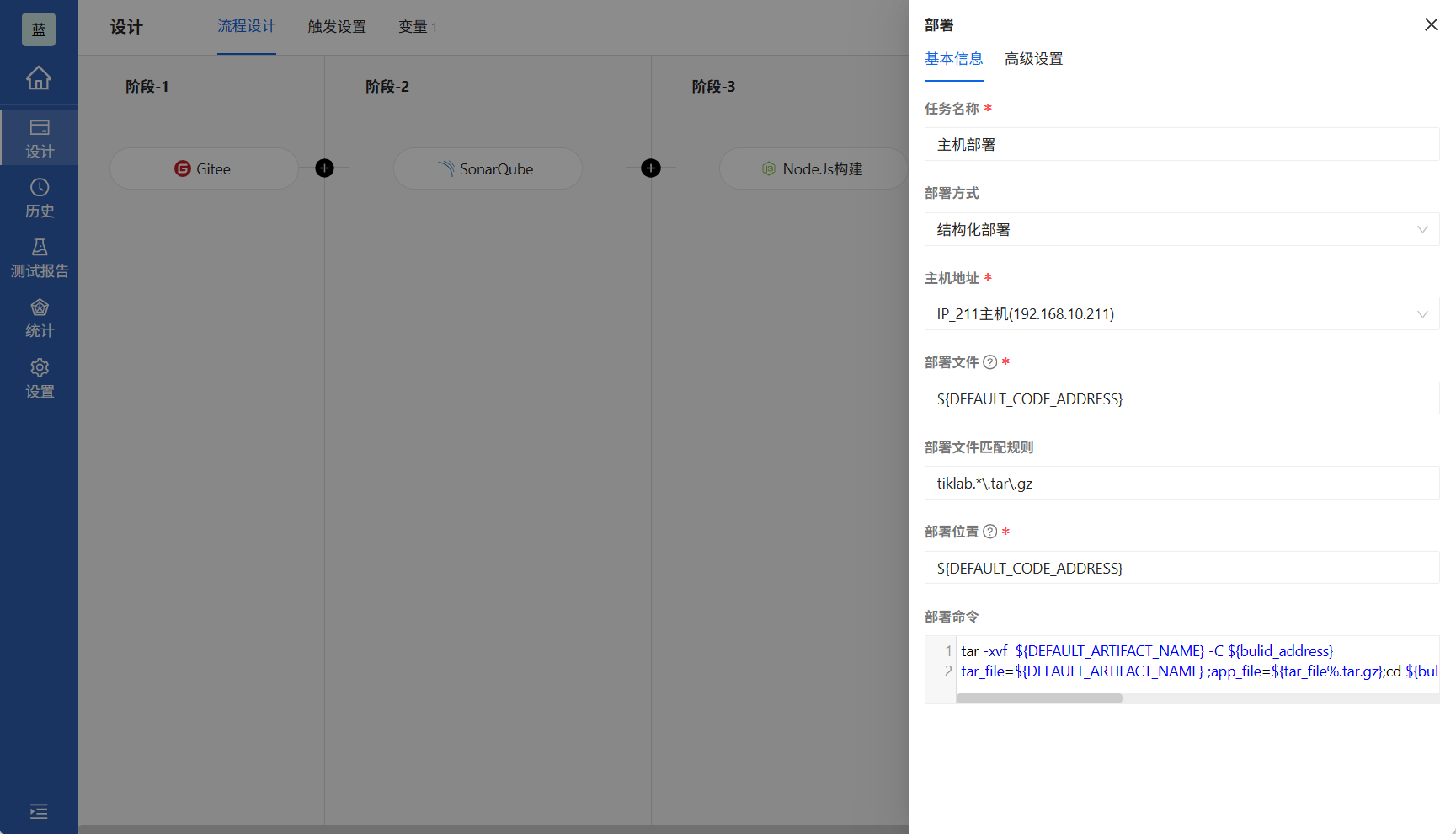This screenshot has height=834, width=1456.
Task: Click the Node.js logo icon
Action: [769, 168]
